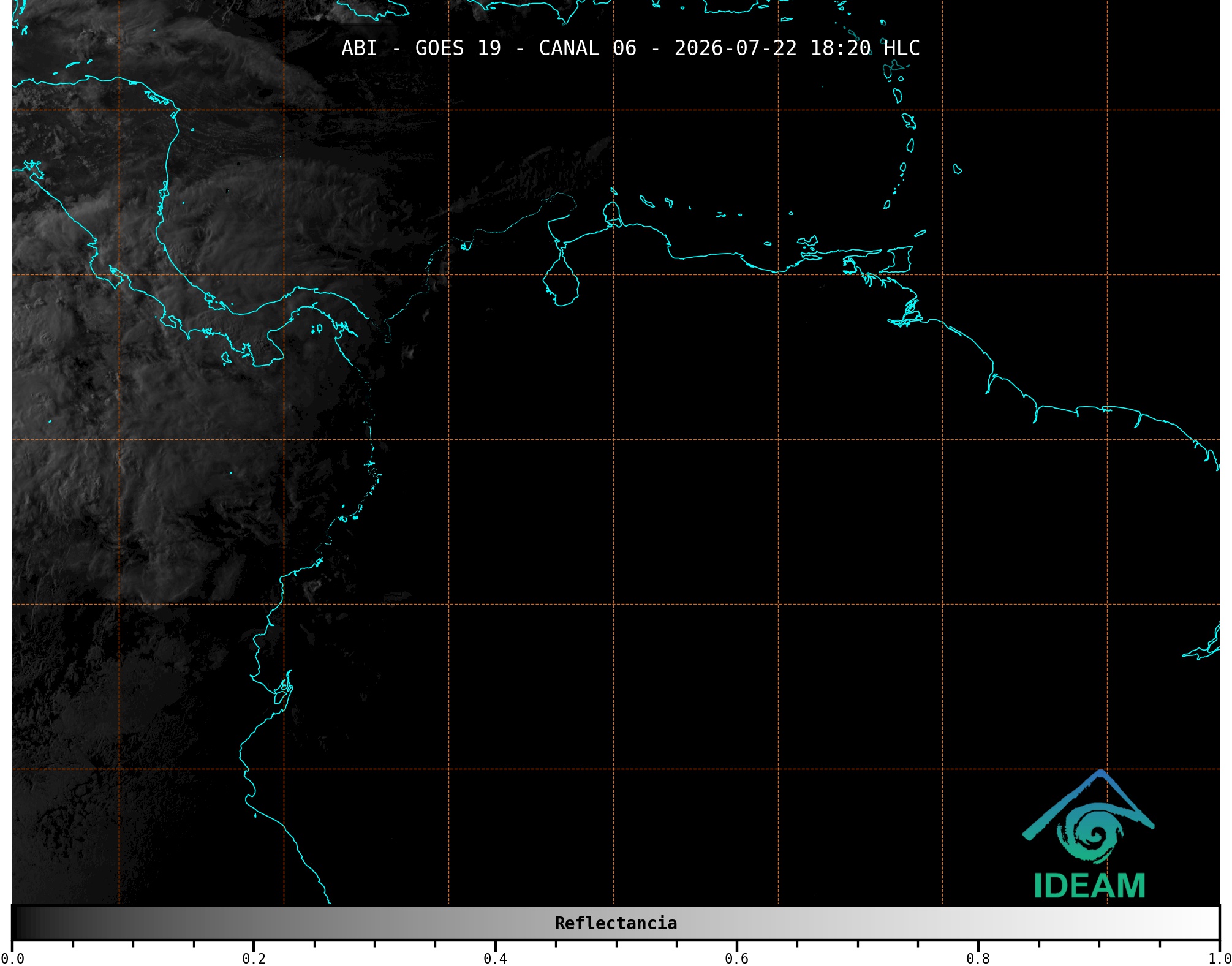Click the IDEAM logo
This screenshot has height=966, width=1232.
click(x=1089, y=834)
